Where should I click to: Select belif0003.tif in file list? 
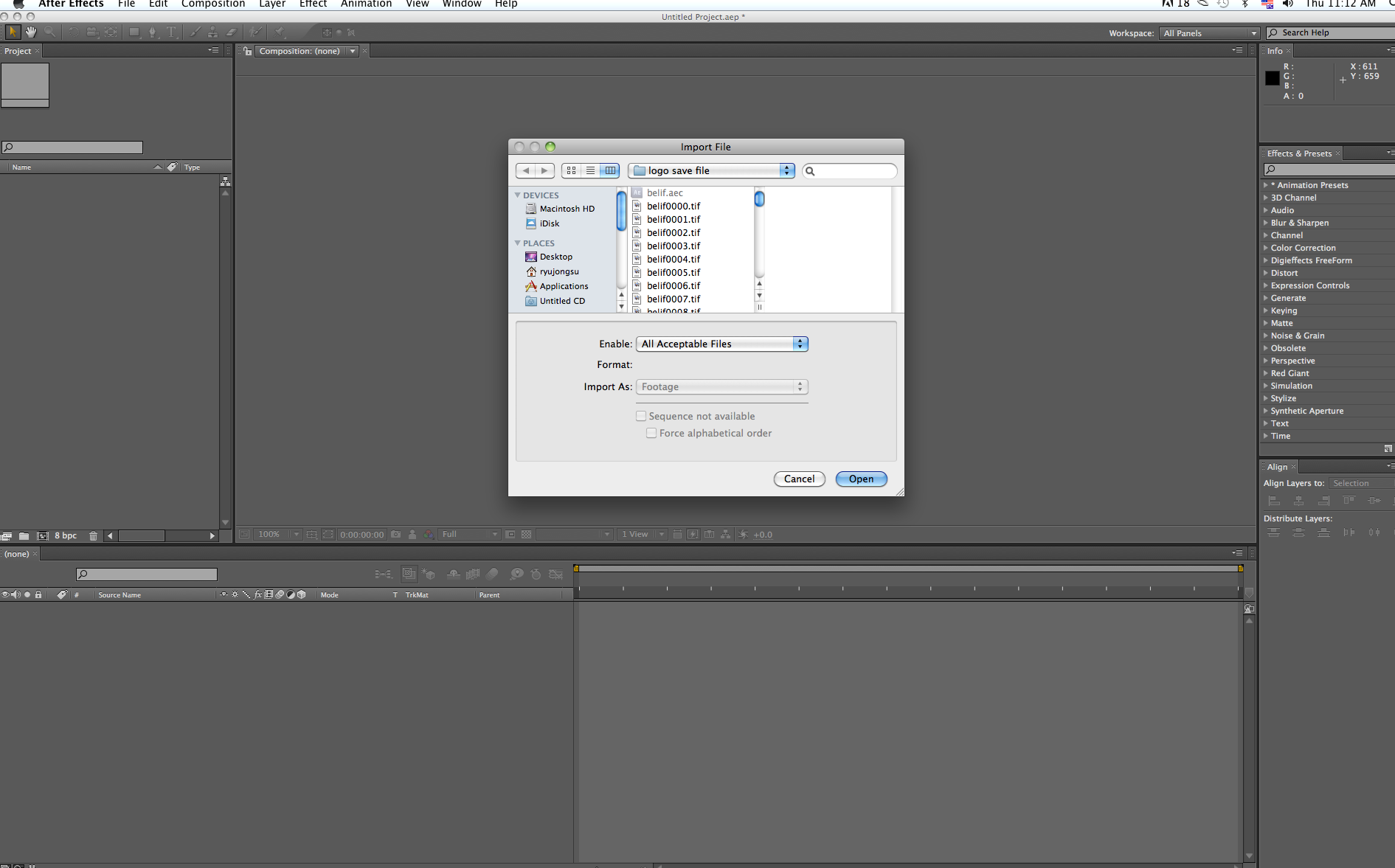click(674, 246)
